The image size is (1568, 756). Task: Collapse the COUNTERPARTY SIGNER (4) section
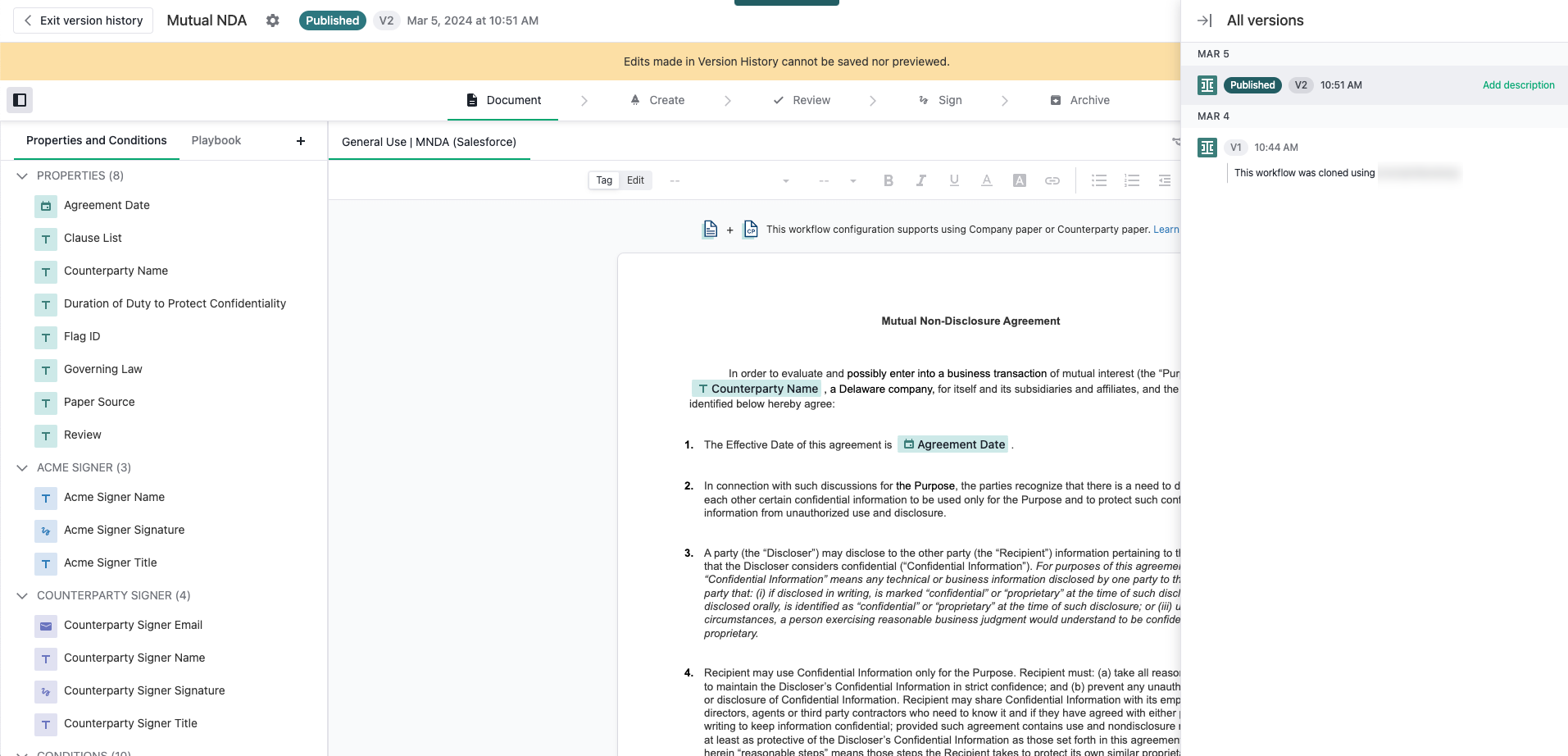[22, 595]
